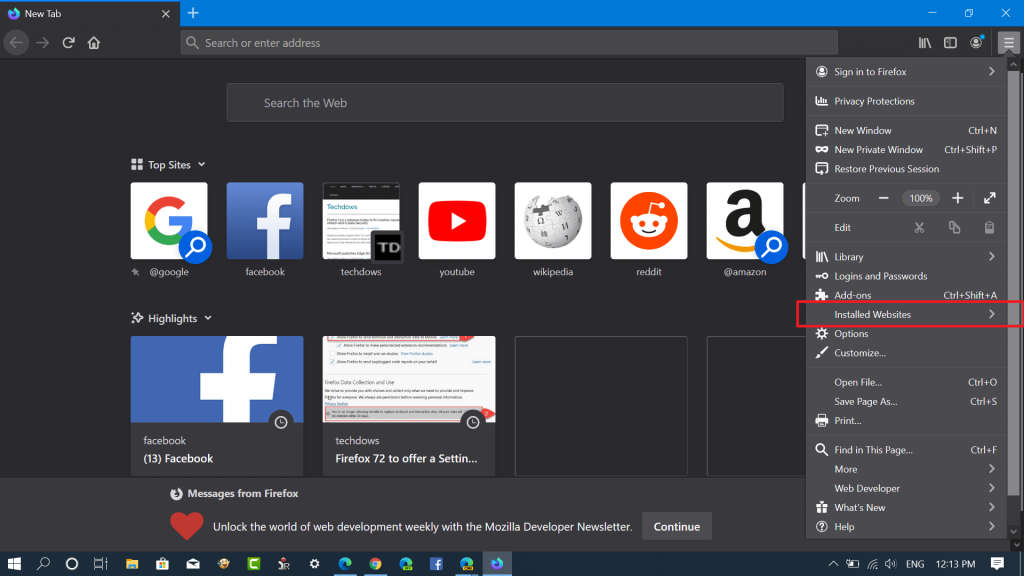Open the @amazon top site tile

[745, 221]
